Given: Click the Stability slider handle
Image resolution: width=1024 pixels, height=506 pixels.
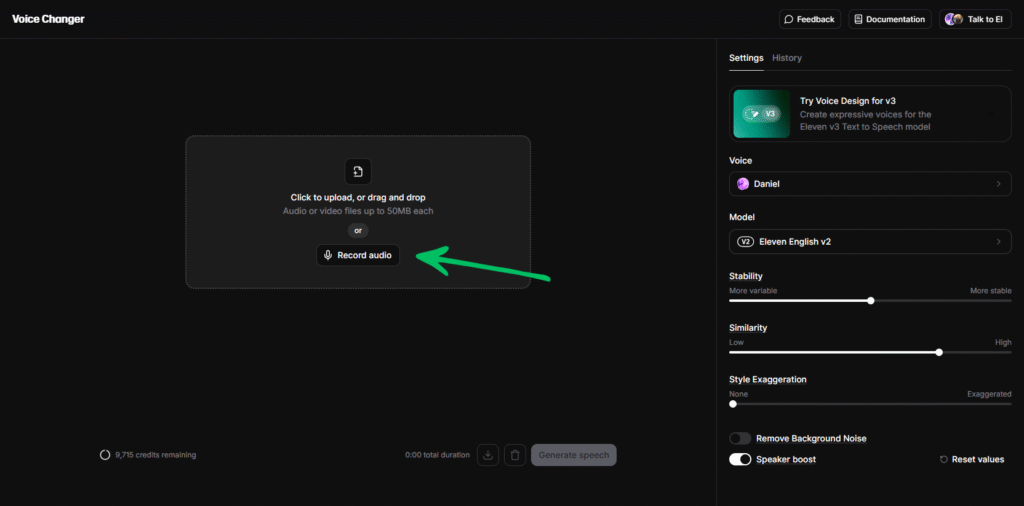Looking at the screenshot, I should tap(871, 300).
